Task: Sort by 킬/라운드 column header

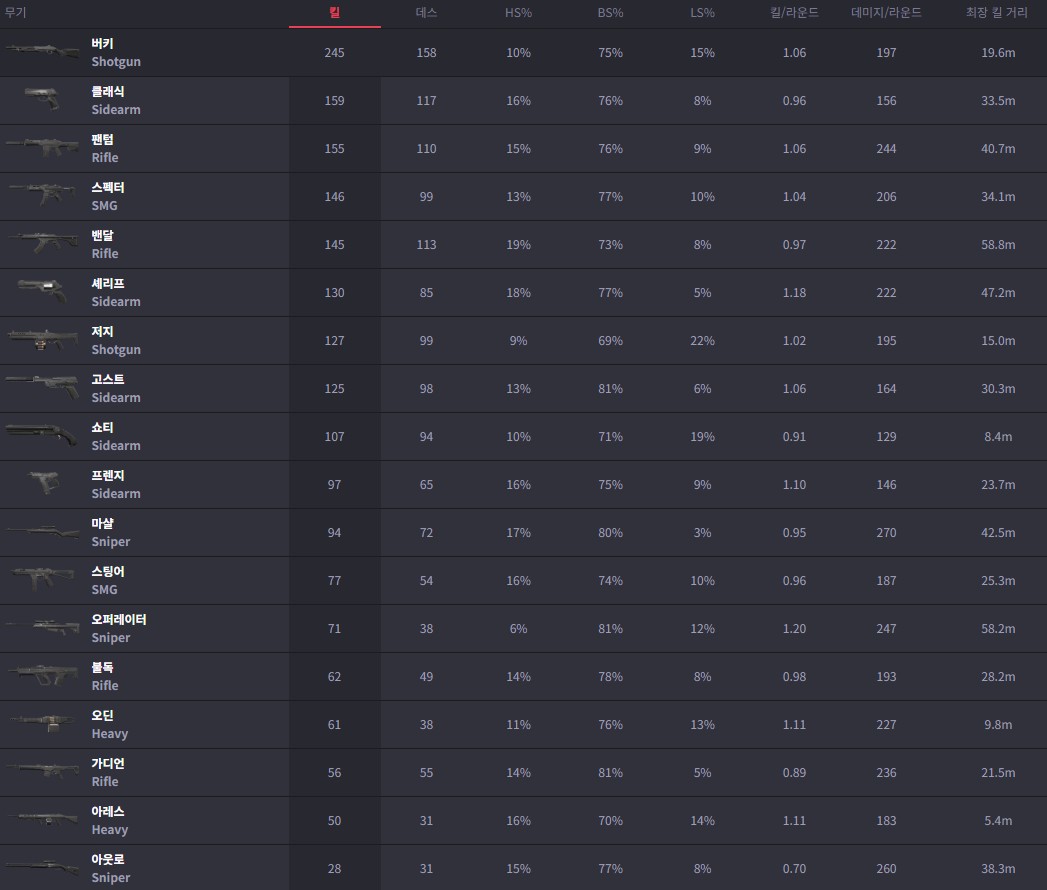Action: click(795, 13)
